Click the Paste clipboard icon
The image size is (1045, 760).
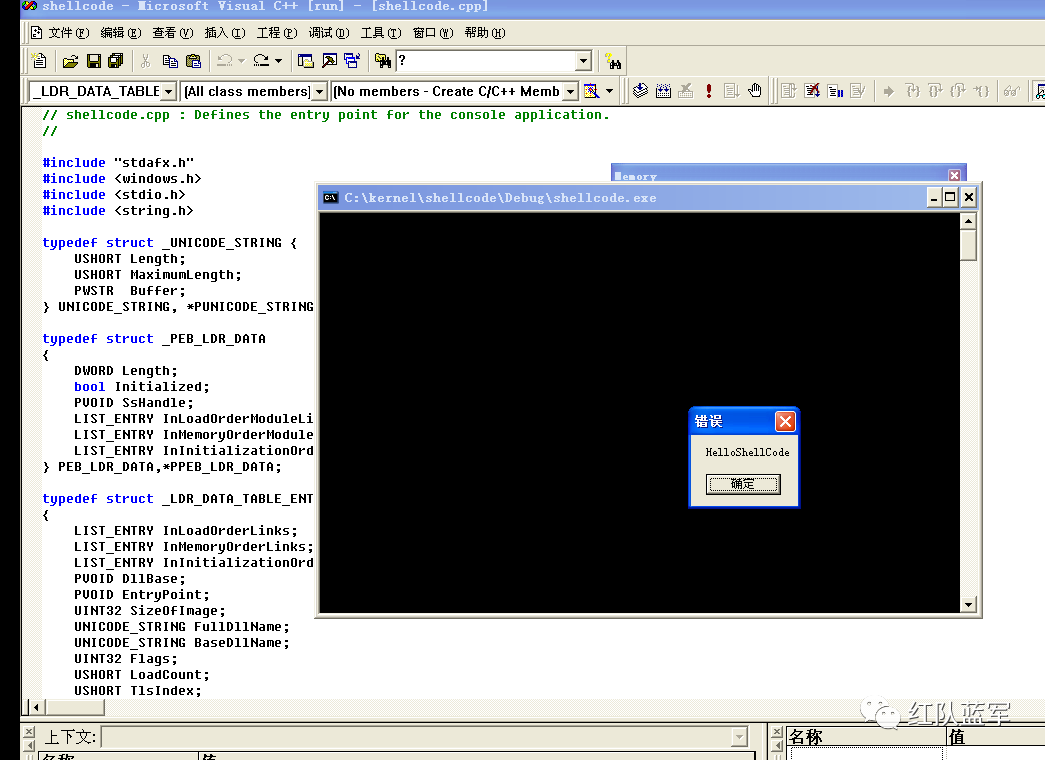pyautogui.click(x=193, y=61)
